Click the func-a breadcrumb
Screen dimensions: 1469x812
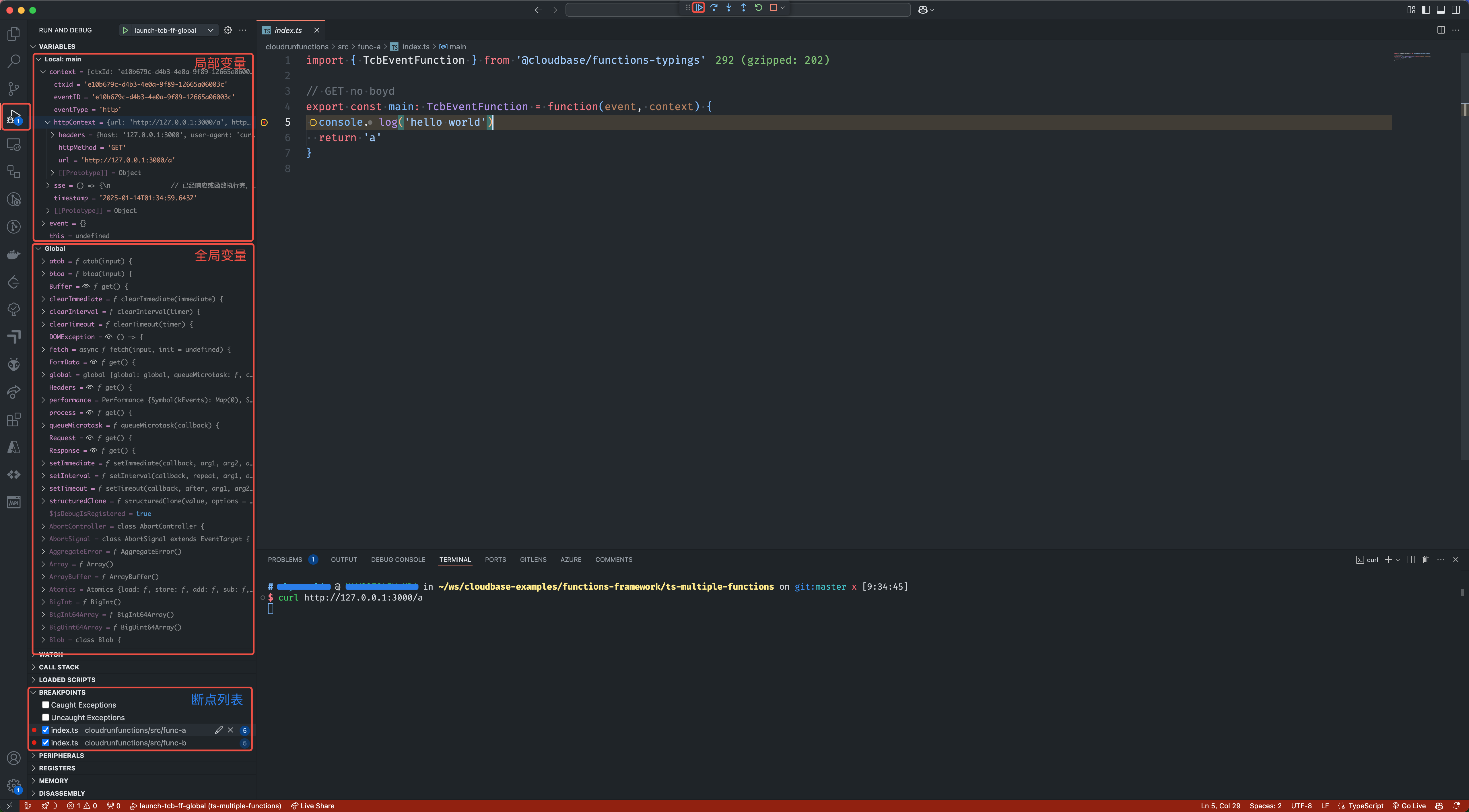tap(368, 47)
